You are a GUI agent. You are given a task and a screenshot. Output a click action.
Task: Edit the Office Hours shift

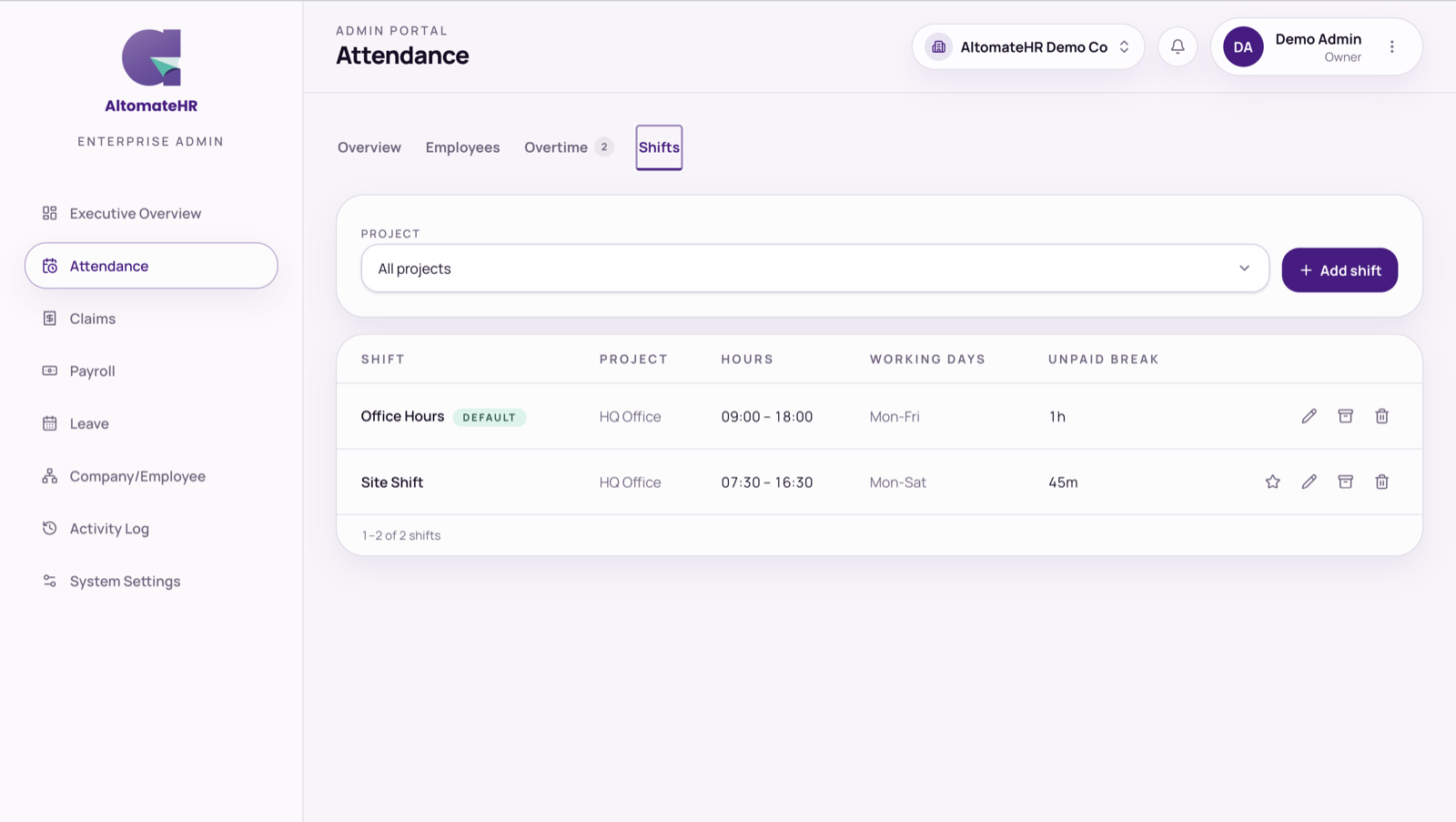(x=1309, y=416)
